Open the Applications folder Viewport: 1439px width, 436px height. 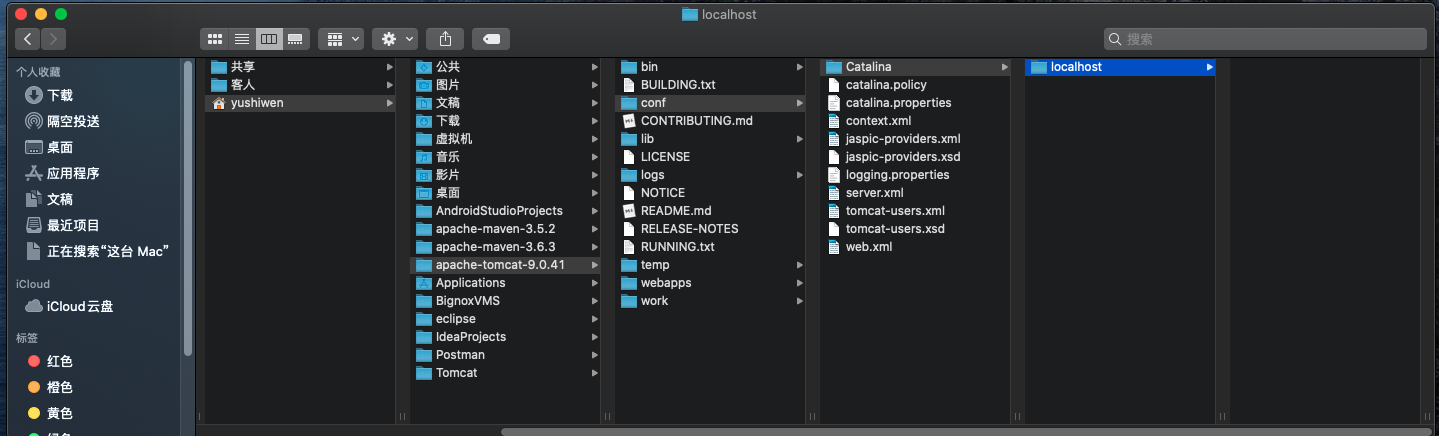(x=505, y=283)
